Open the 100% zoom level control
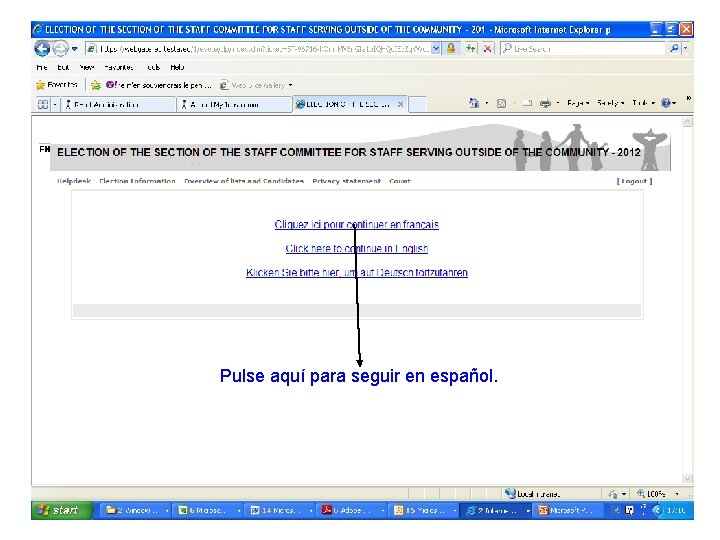The image size is (720, 540). pos(657,494)
